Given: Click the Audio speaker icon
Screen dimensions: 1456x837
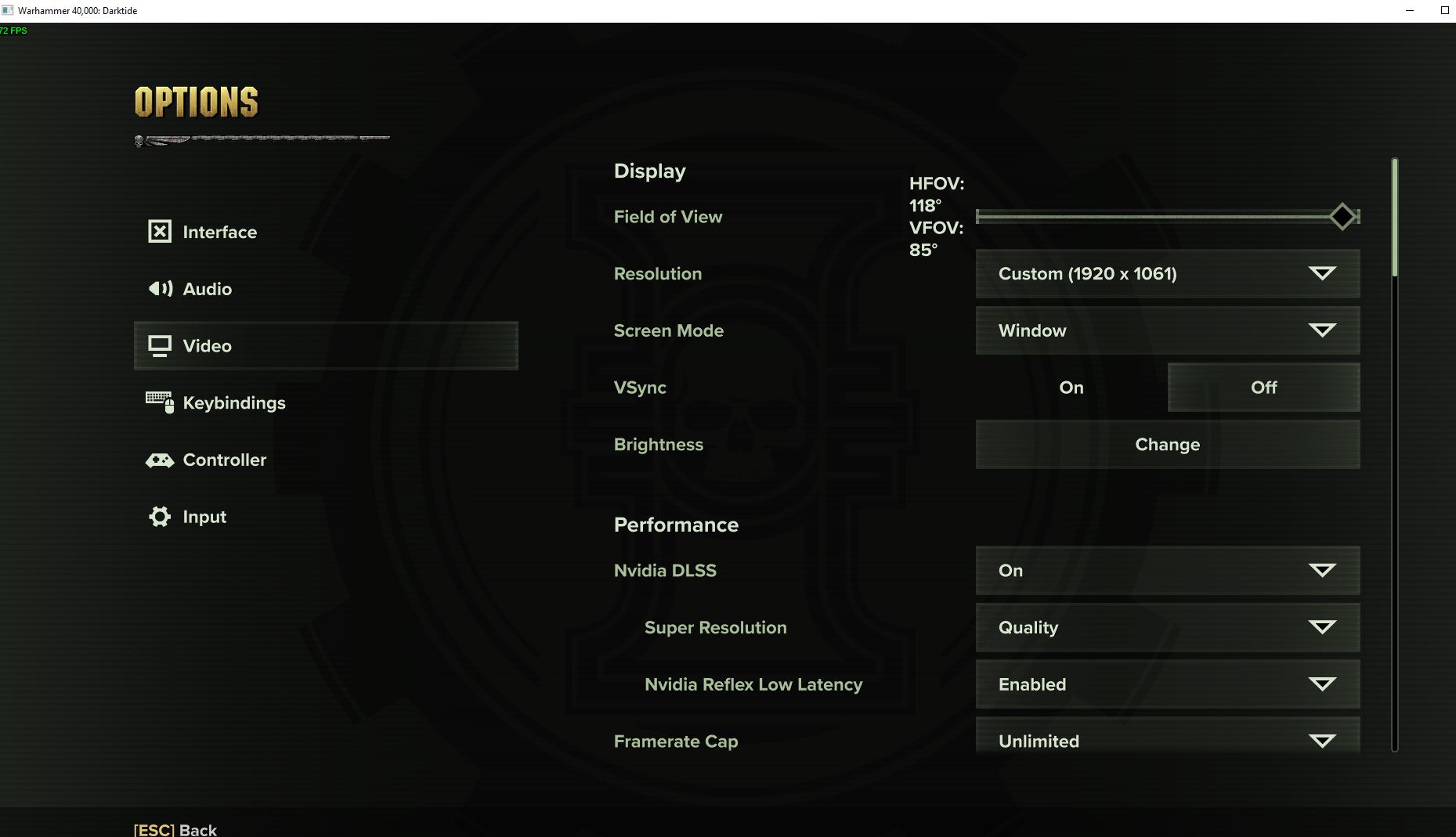Looking at the screenshot, I should 160,289.
